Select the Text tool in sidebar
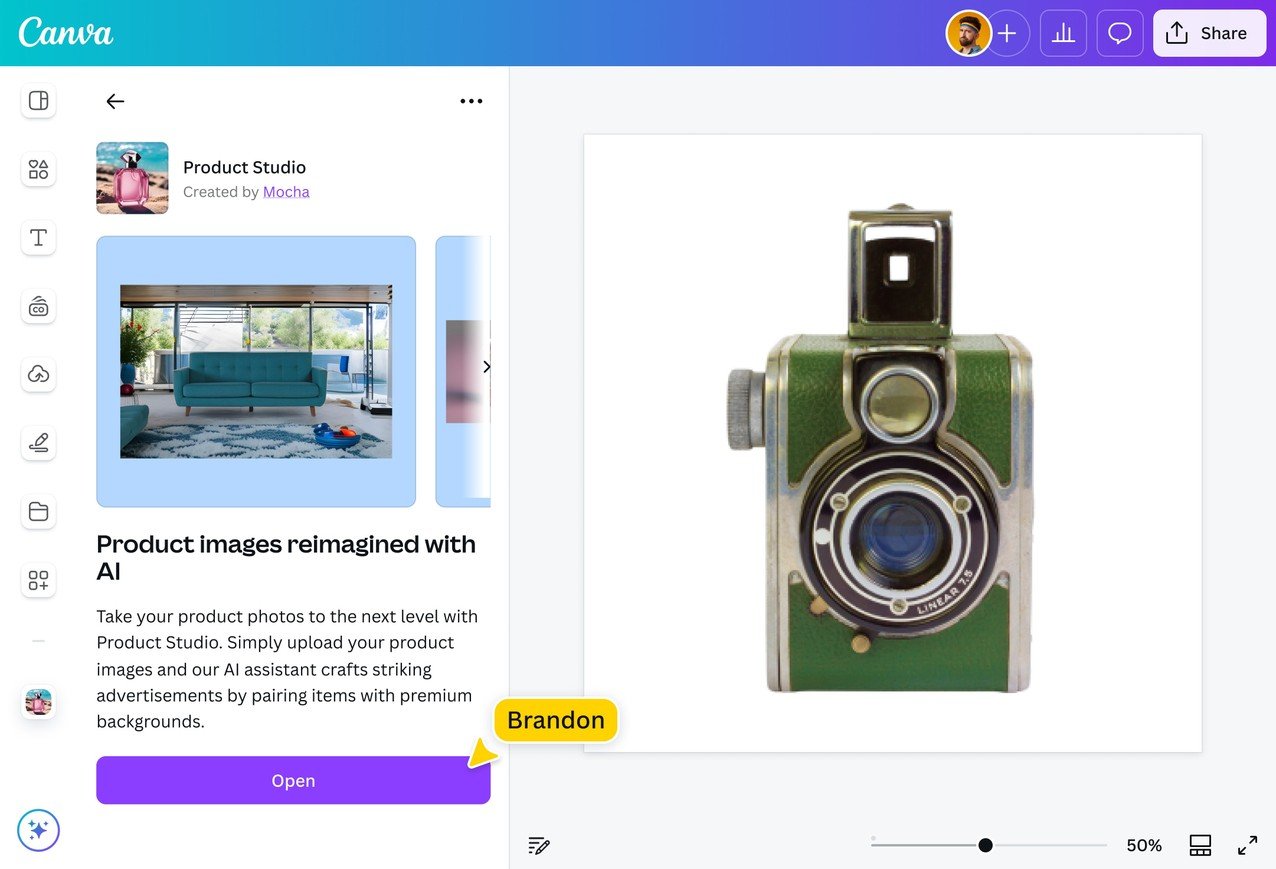The width and height of the screenshot is (1276, 869). pos(38,237)
